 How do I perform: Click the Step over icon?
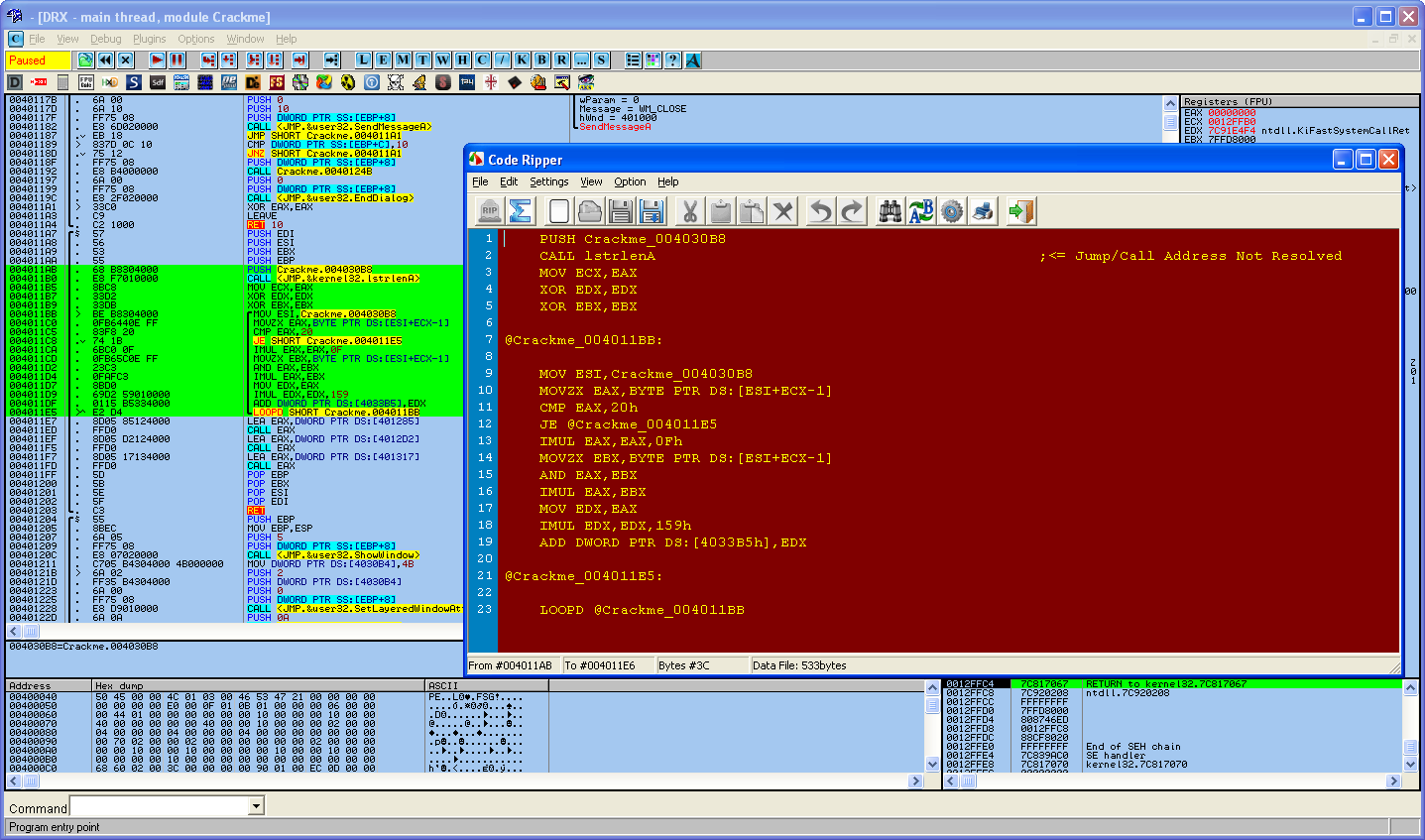tap(228, 60)
